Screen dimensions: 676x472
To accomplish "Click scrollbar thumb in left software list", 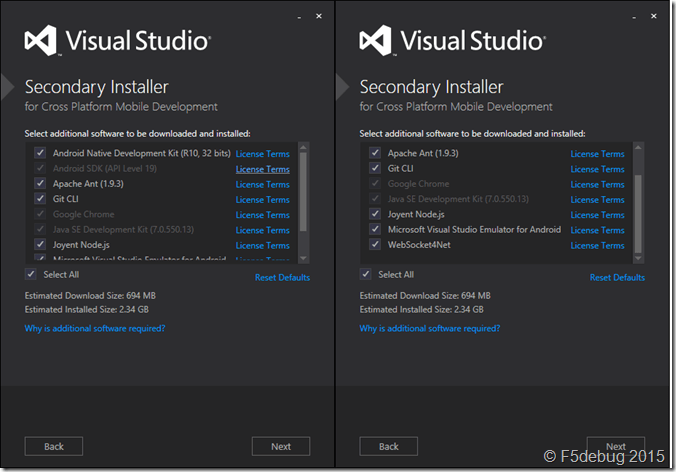I will [303, 192].
